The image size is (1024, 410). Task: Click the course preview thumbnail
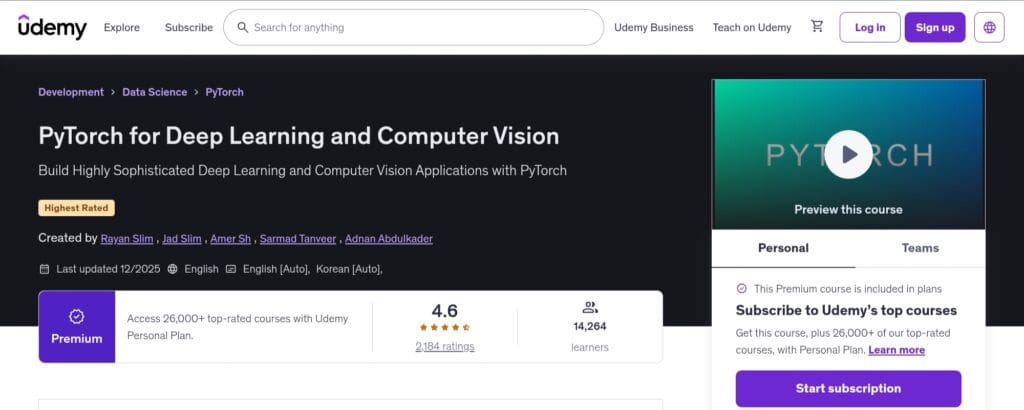click(x=848, y=155)
